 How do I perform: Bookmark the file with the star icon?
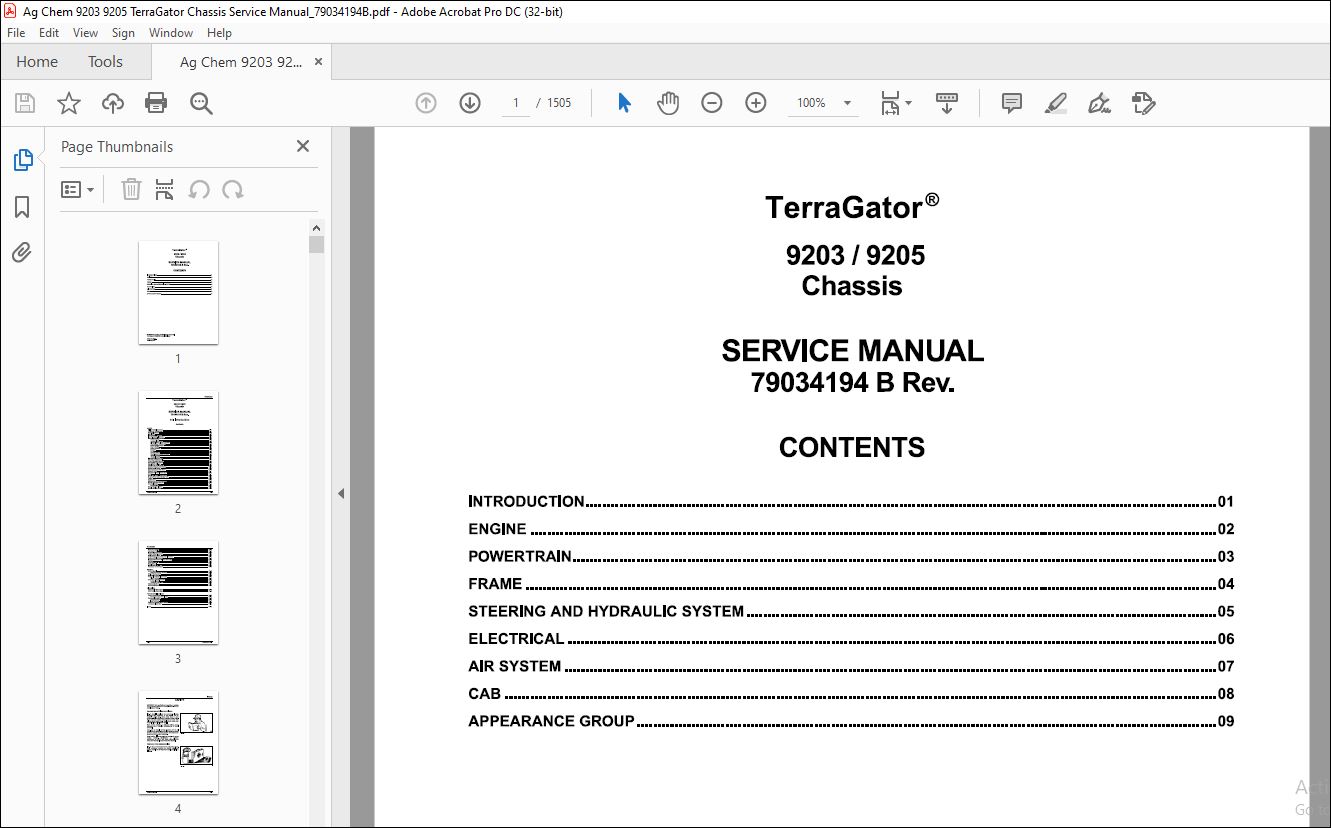[68, 103]
